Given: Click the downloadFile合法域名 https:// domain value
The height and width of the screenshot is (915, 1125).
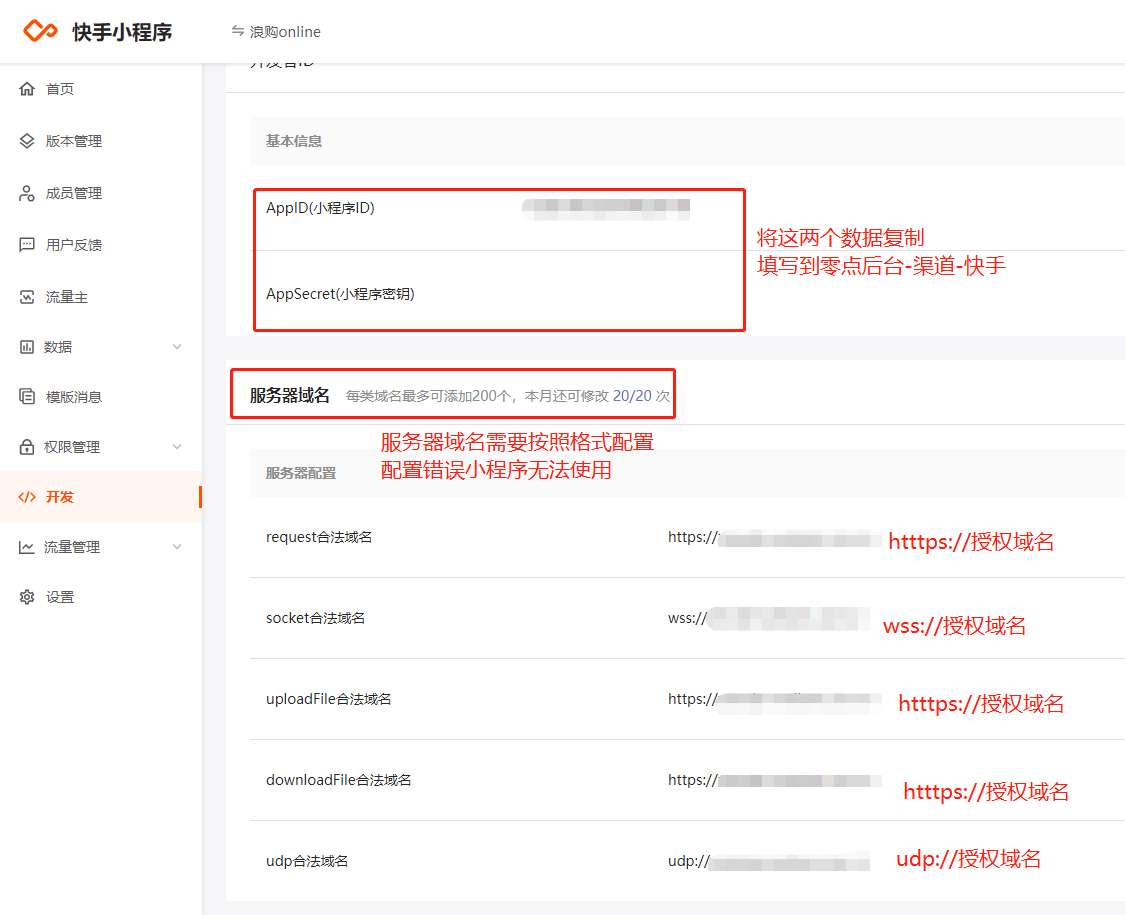Looking at the screenshot, I should coord(774,780).
